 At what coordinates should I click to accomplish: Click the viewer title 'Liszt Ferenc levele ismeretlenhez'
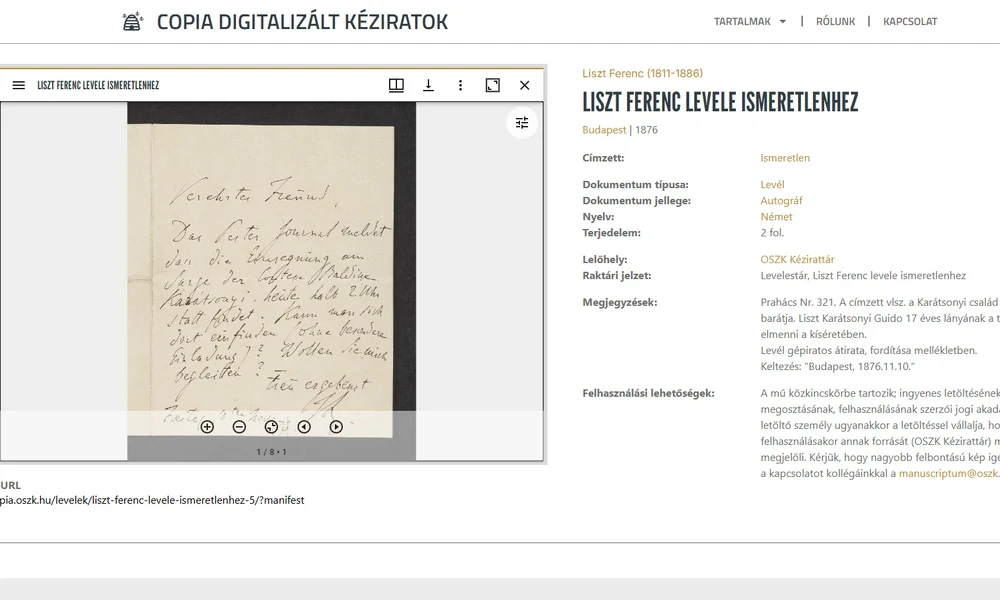click(x=98, y=85)
